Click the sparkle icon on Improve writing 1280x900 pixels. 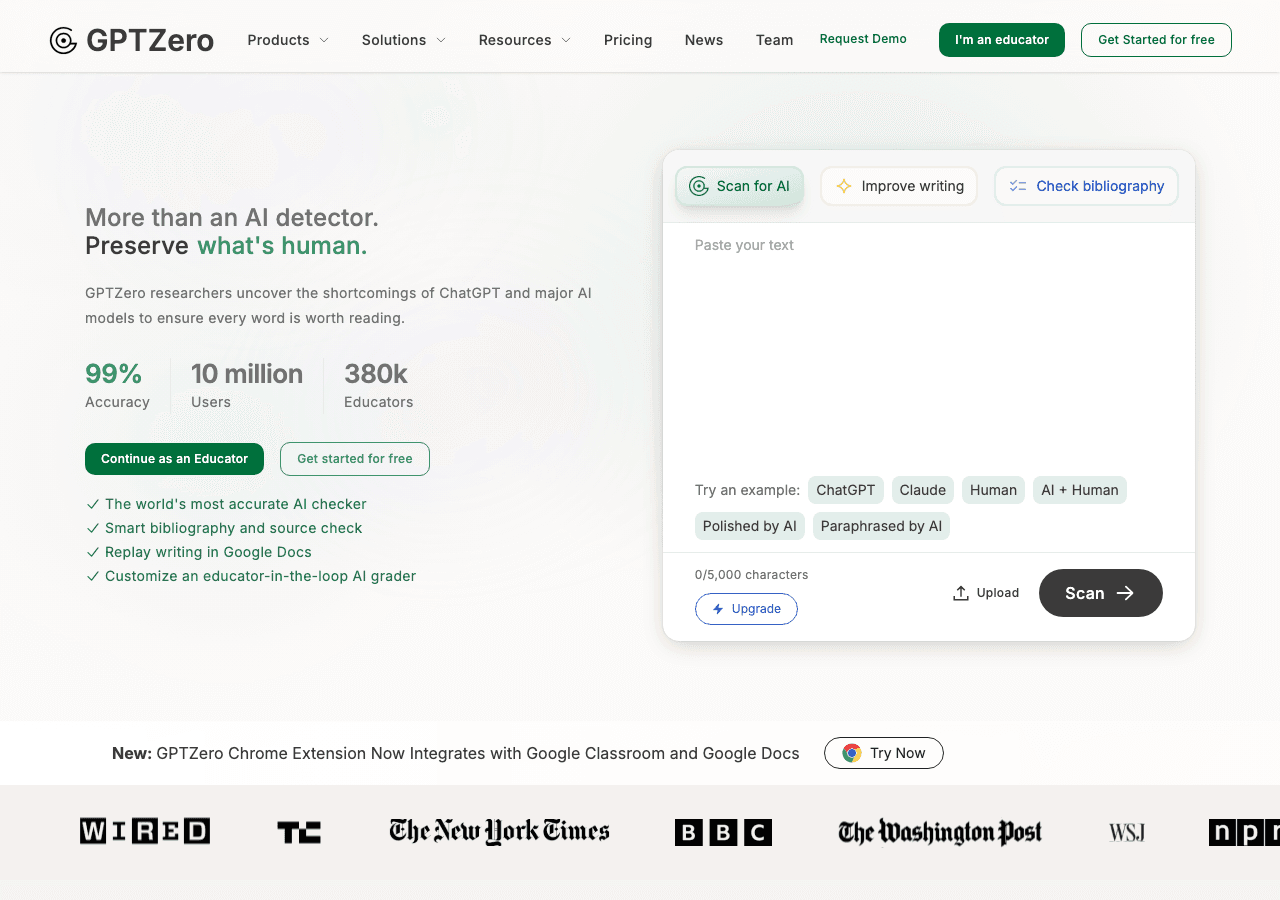point(843,186)
